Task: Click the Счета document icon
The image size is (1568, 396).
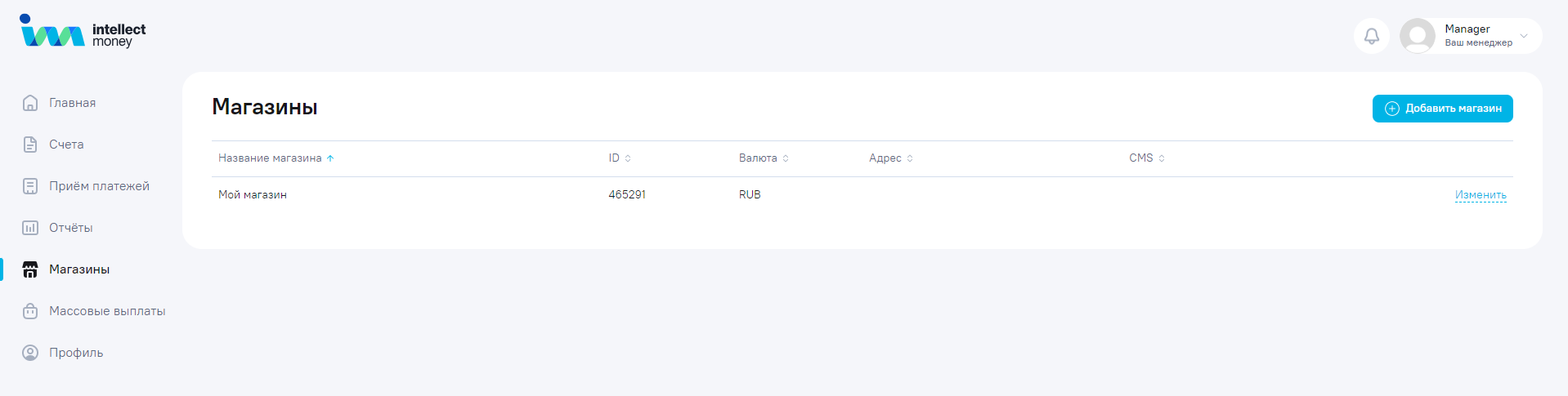Action: tap(30, 145)
